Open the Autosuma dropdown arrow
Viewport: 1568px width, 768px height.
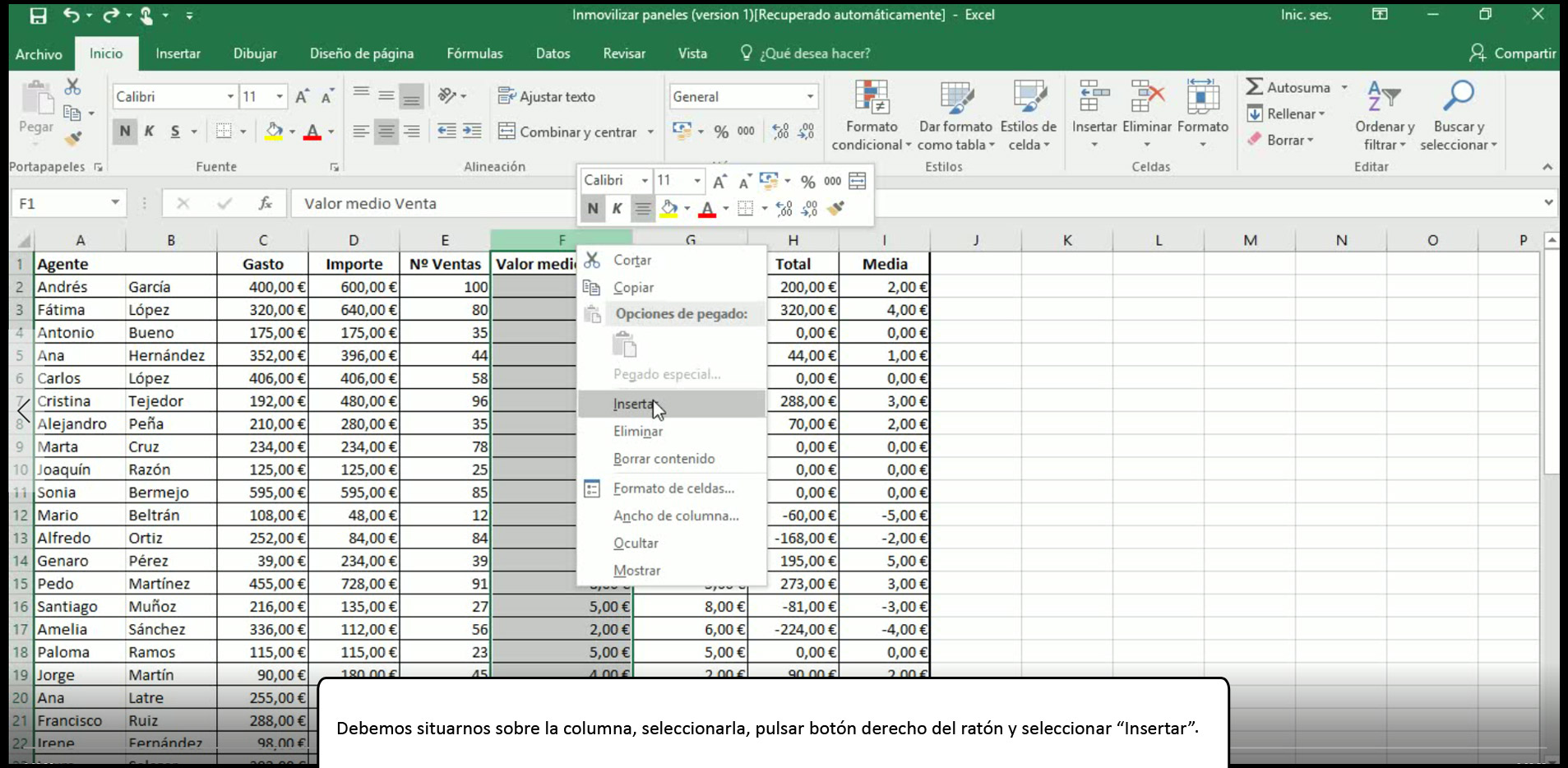pyautogui.click(x=1344, y=87)
